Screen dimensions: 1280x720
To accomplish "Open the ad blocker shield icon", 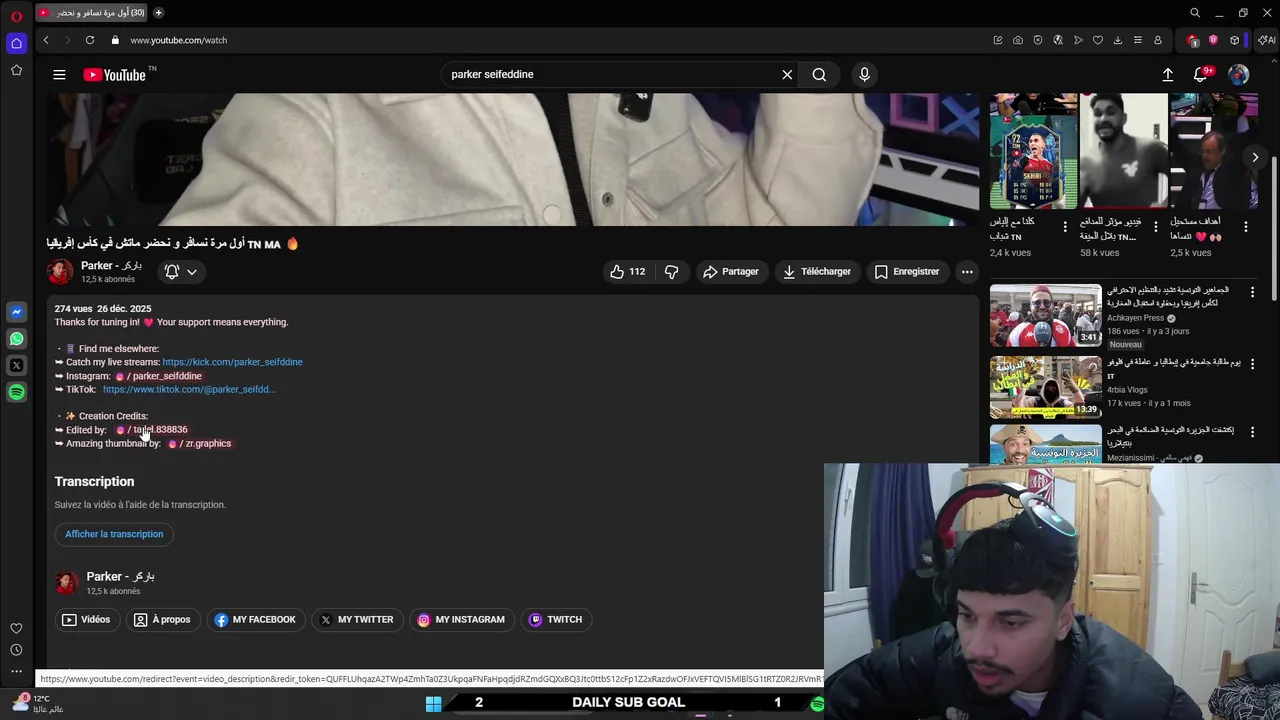I will 1038,40.
